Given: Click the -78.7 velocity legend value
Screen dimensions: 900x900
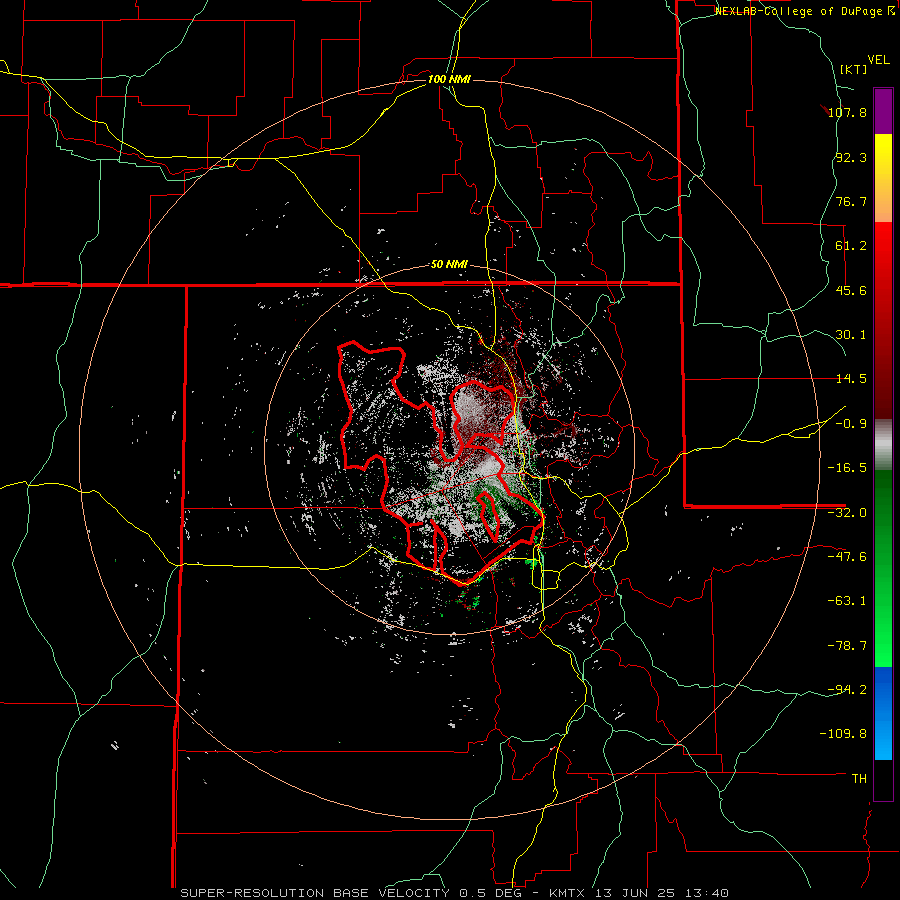Looking at the screenshot, I should [847, 646].
